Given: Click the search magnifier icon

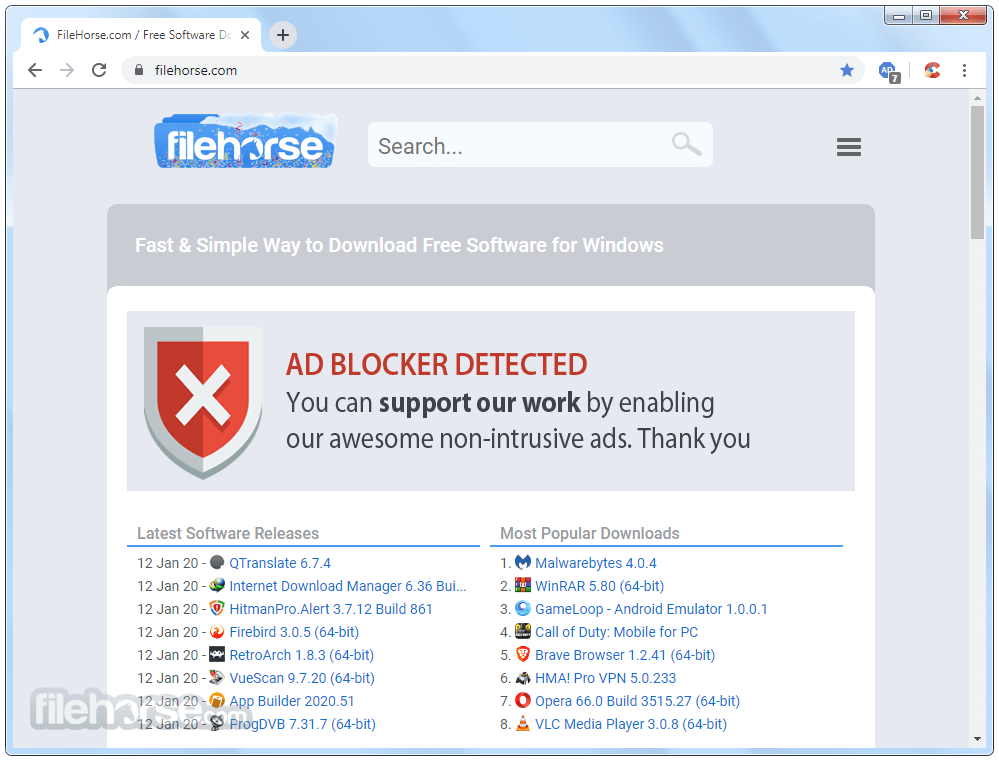Looking at the screenshot, I should tap(686, 144).
